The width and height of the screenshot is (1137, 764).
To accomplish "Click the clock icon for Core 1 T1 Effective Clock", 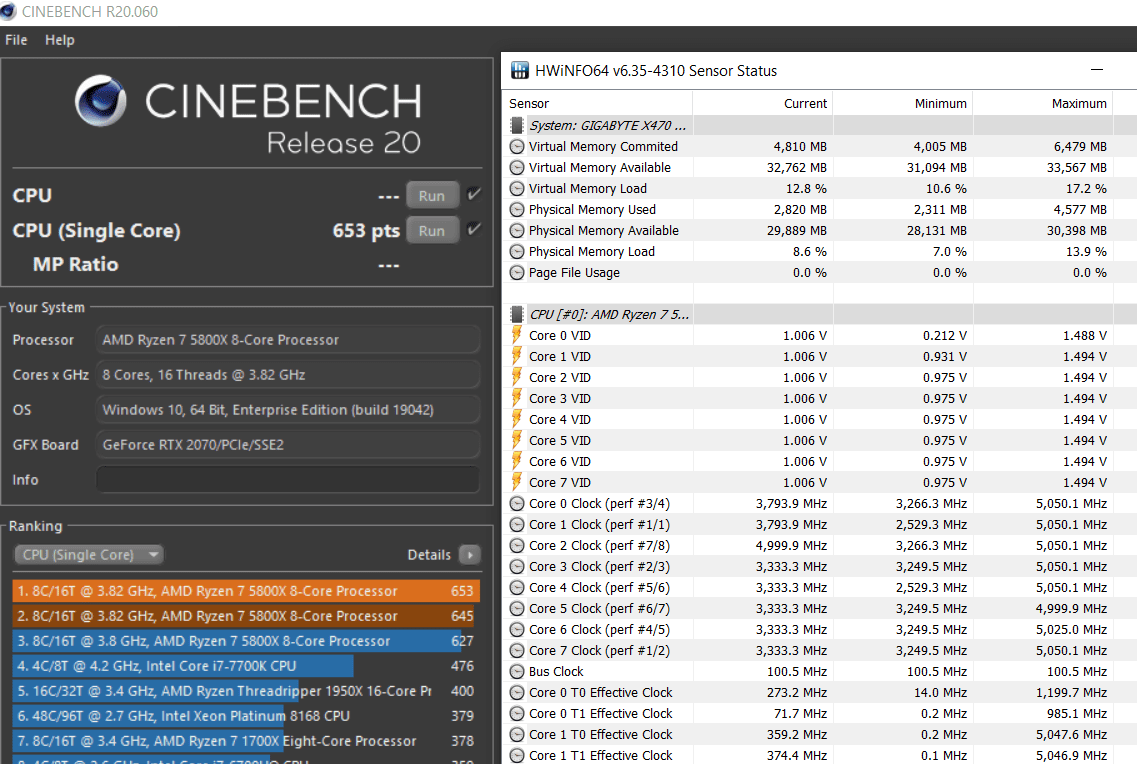I will point(517,756).
